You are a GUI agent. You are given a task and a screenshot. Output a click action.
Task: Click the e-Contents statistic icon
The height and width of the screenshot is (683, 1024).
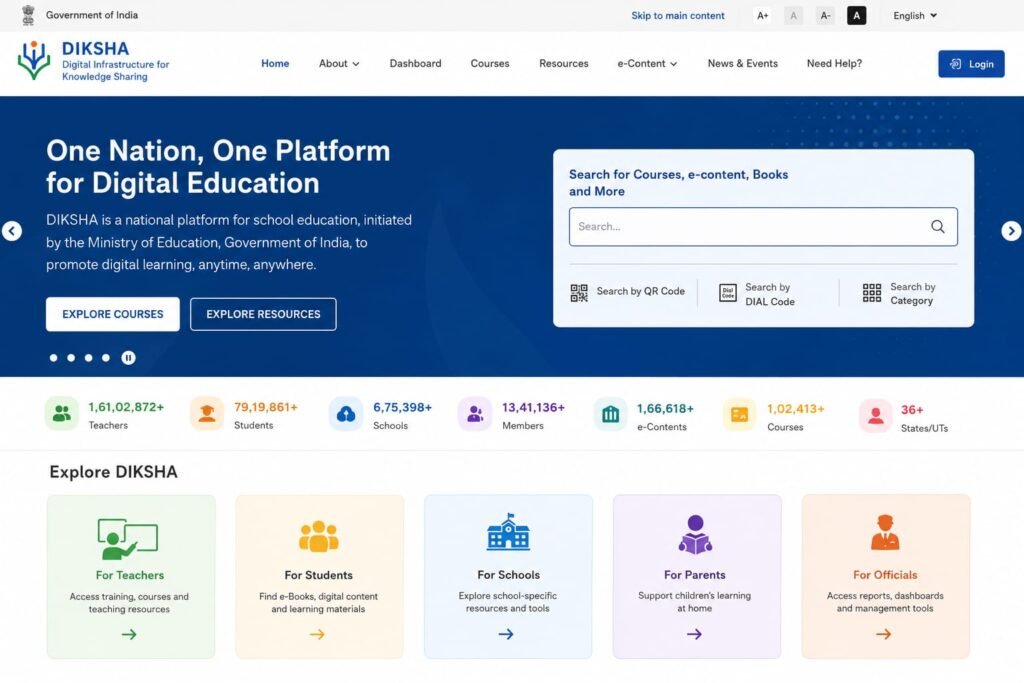[x=610, y=415]
